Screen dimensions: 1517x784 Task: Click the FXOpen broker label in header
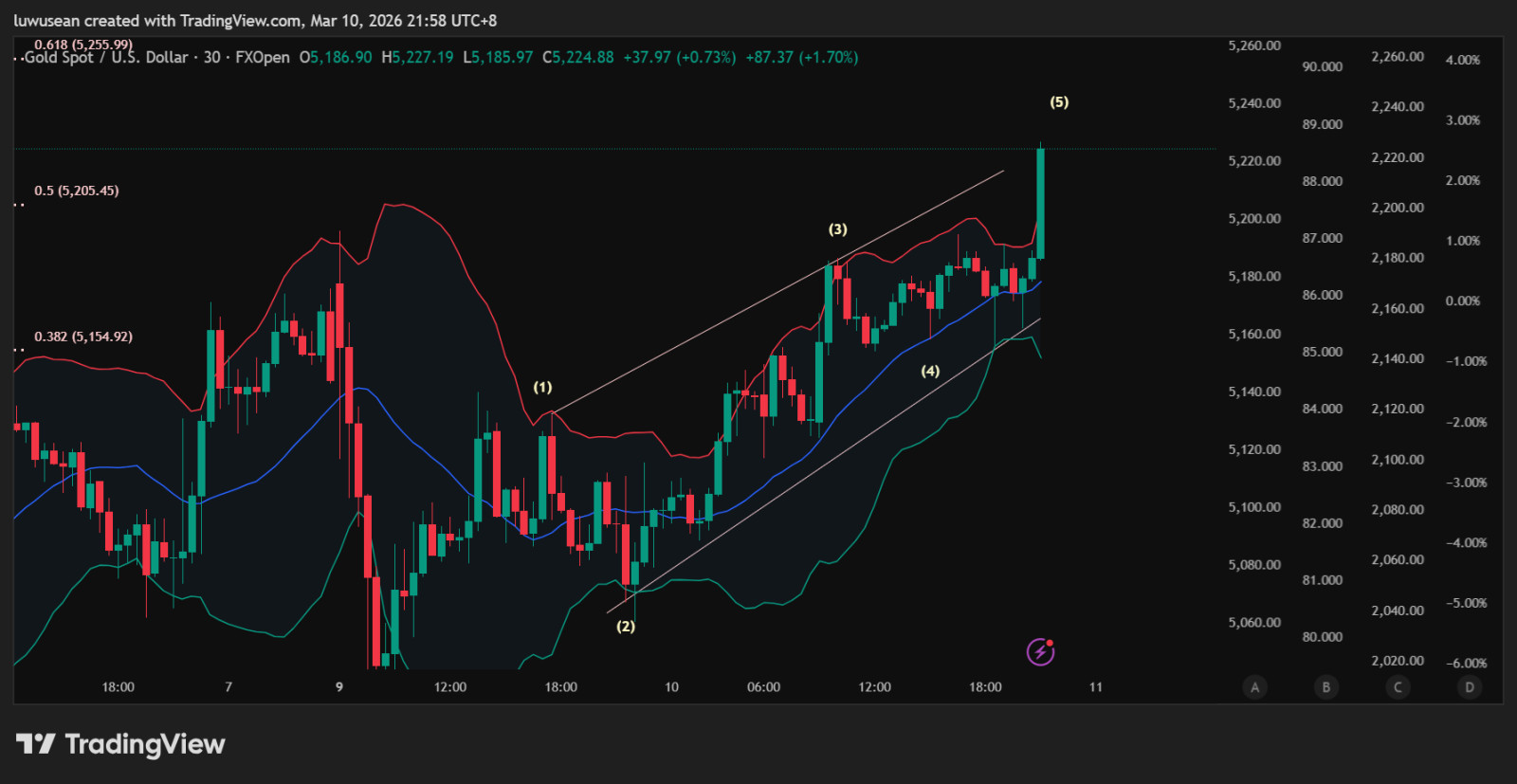point(263,58)
